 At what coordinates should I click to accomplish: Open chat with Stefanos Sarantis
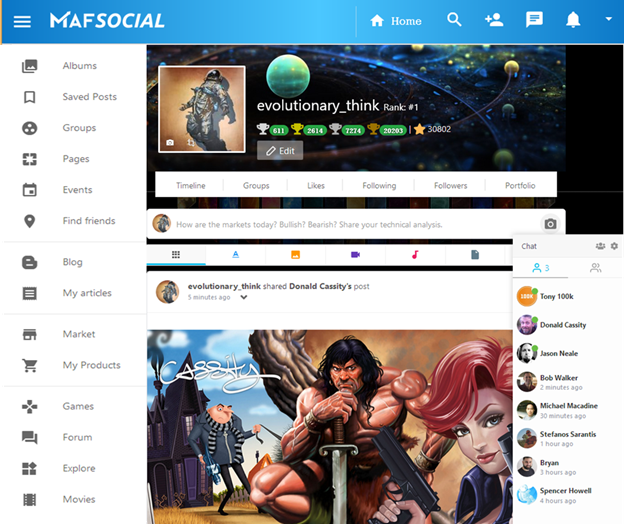pos(567,438)
